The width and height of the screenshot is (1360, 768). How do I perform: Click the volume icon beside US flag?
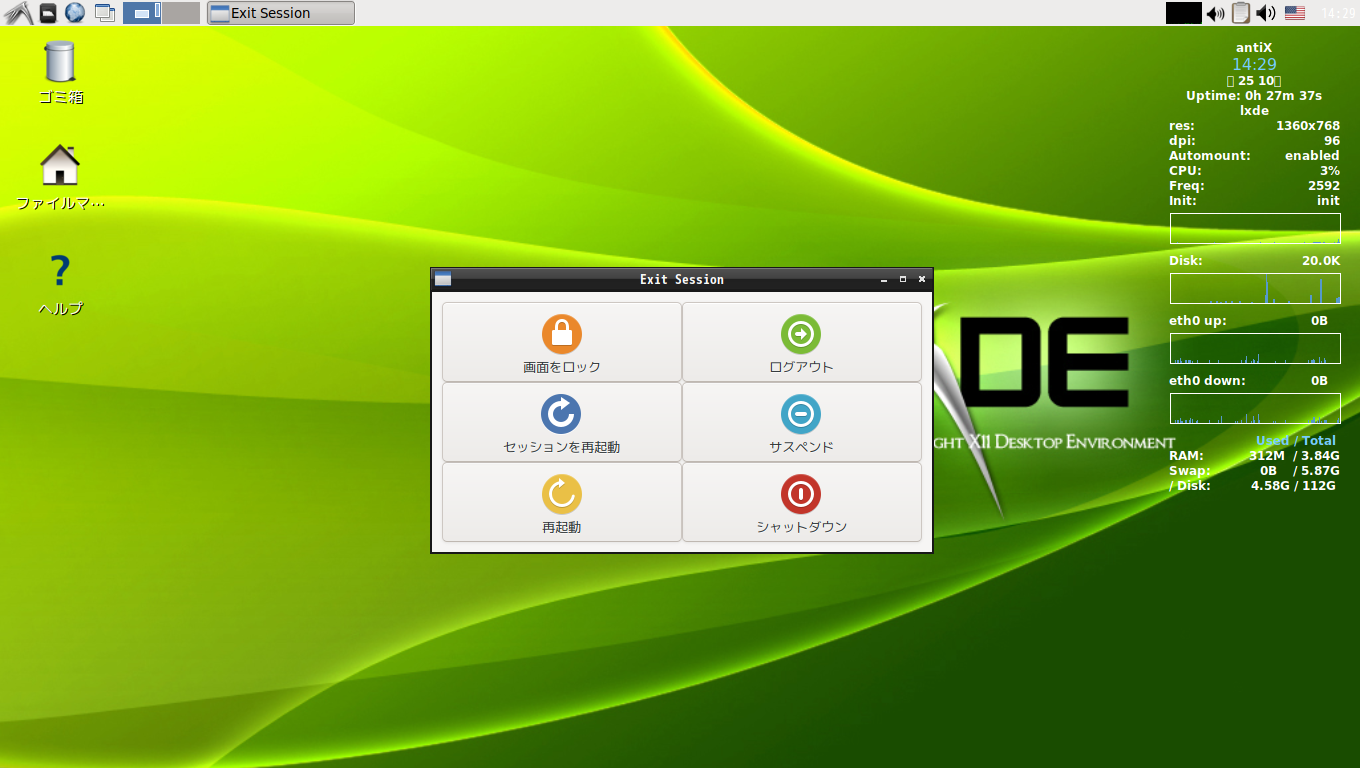click(1266, 13)
